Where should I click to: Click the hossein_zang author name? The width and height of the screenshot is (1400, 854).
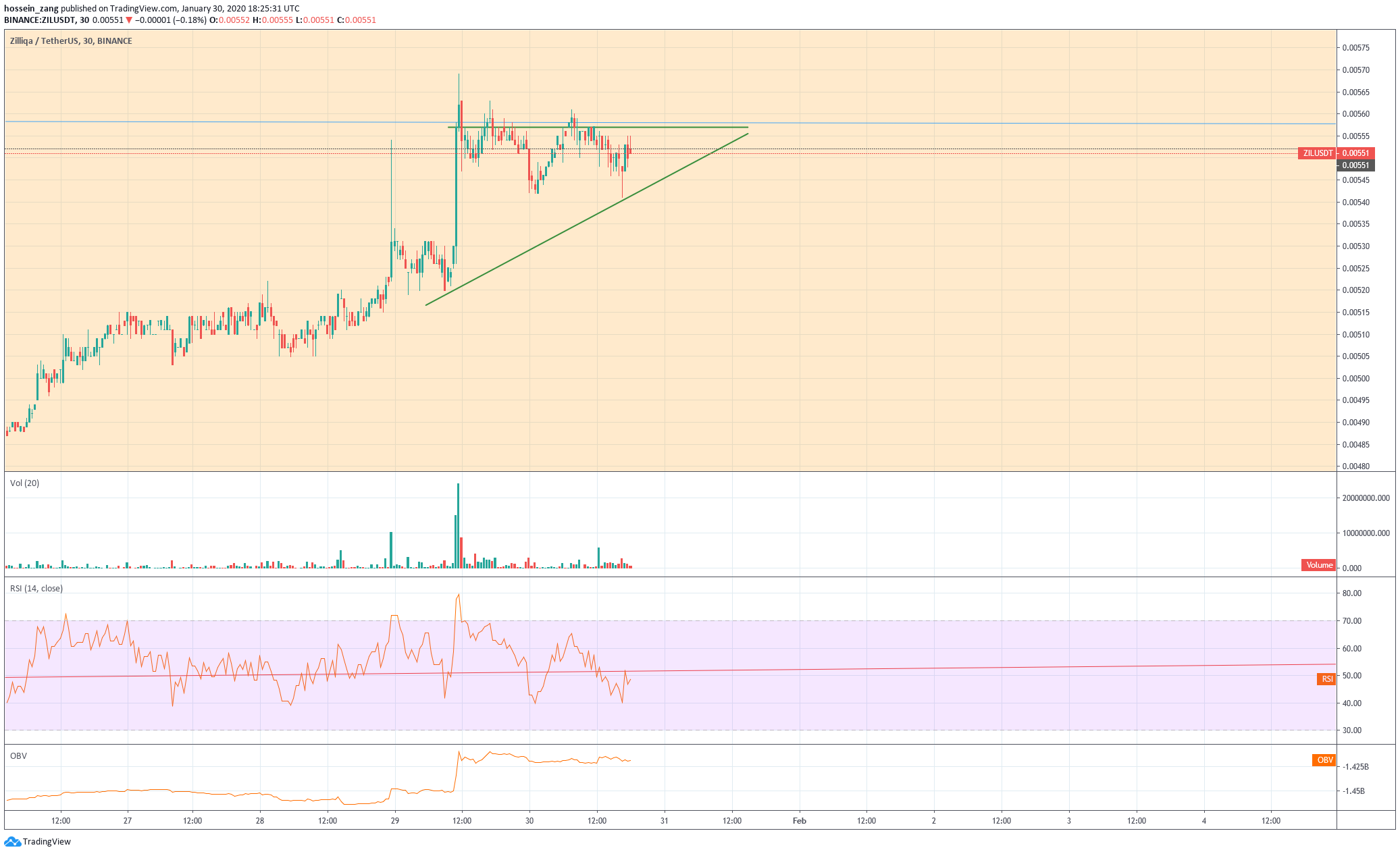coord(31,9)
